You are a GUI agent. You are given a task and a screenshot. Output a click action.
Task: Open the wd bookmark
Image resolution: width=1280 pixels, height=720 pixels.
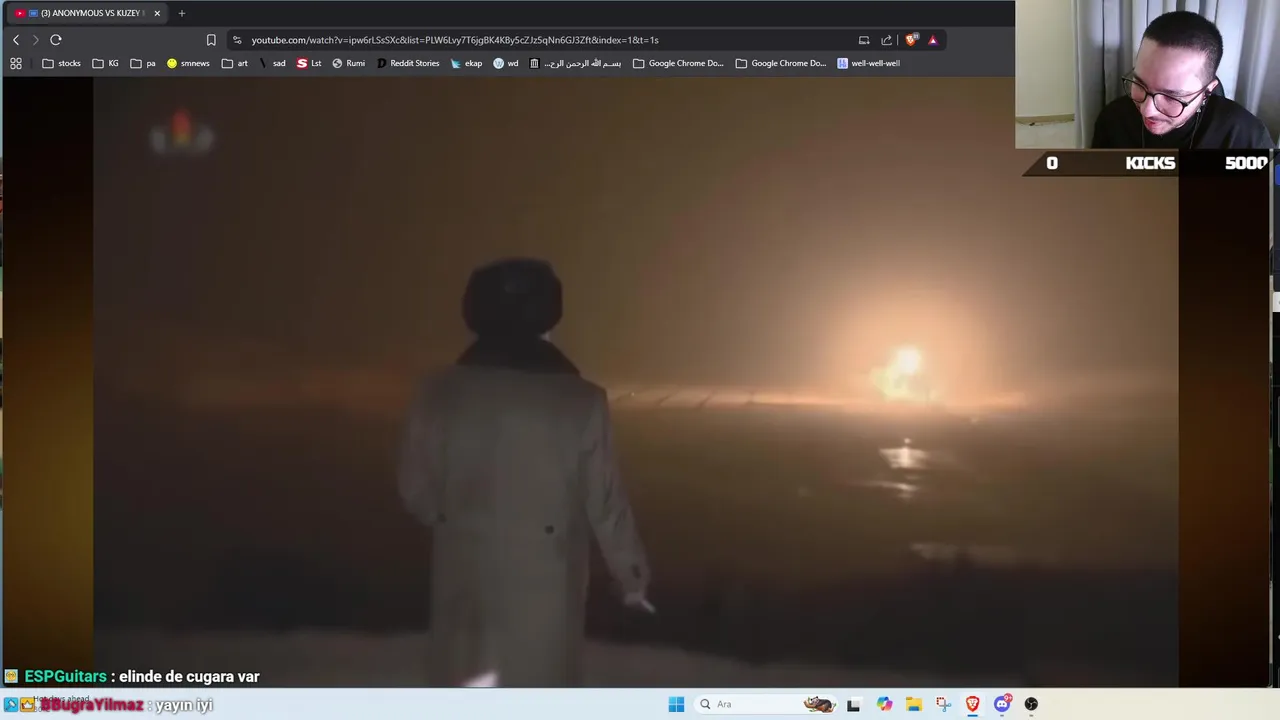coord(506,63)
